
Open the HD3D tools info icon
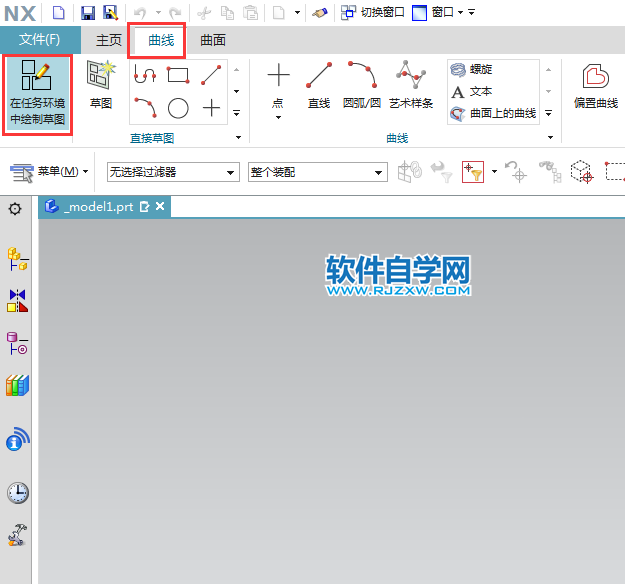pos(18,439)
